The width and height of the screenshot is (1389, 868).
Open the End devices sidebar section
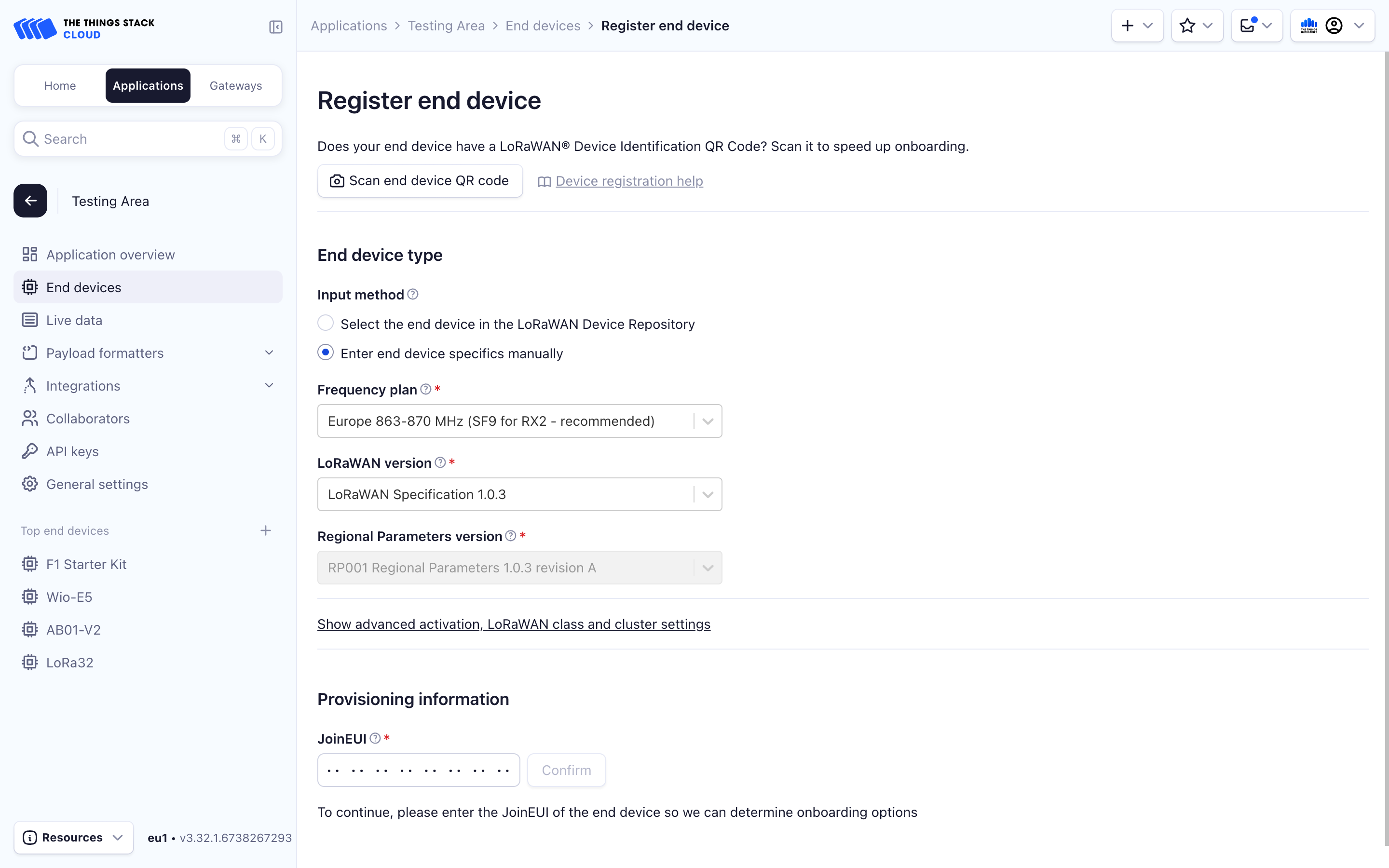(83, 287)
